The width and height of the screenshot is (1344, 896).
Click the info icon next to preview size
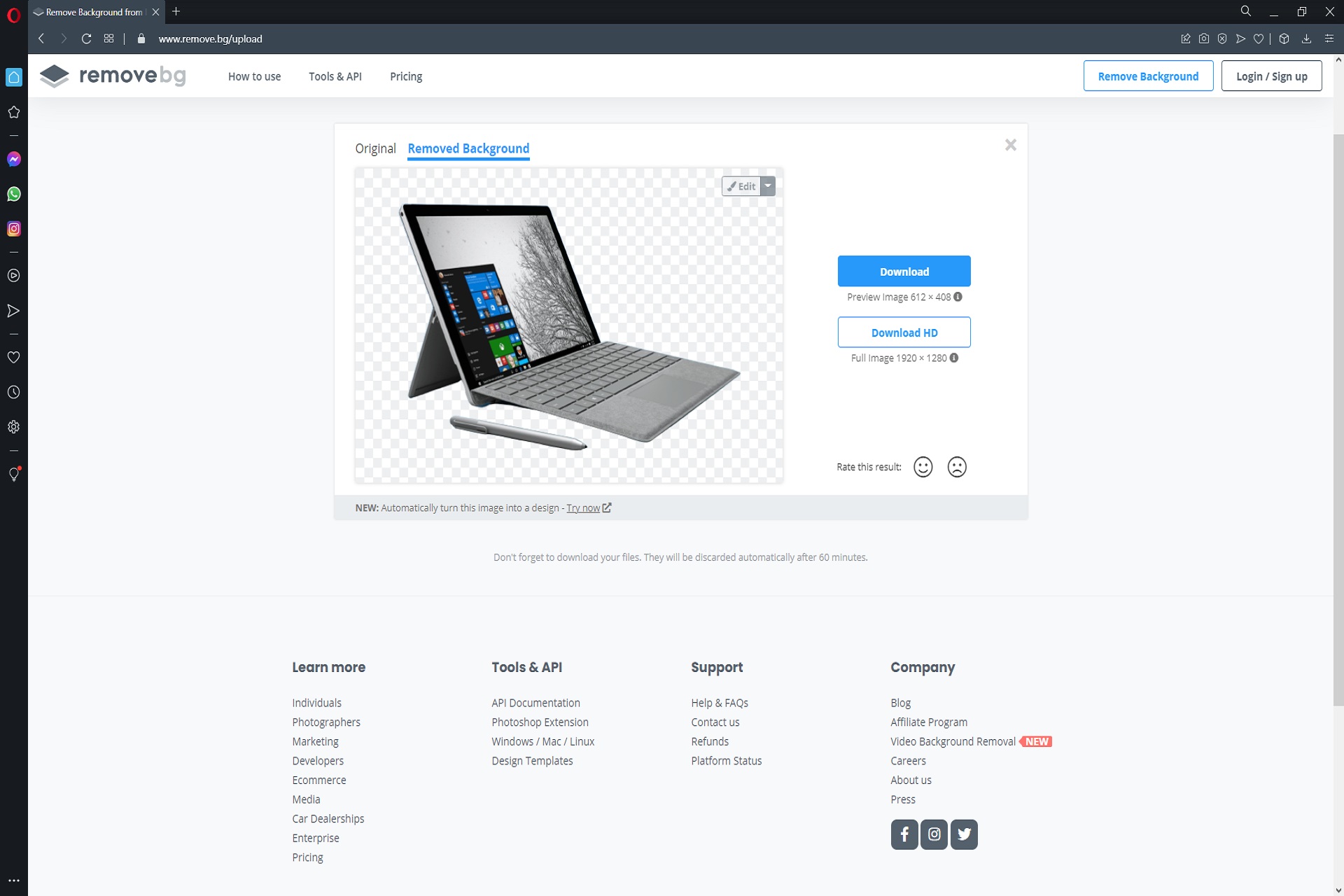(957, 297)
